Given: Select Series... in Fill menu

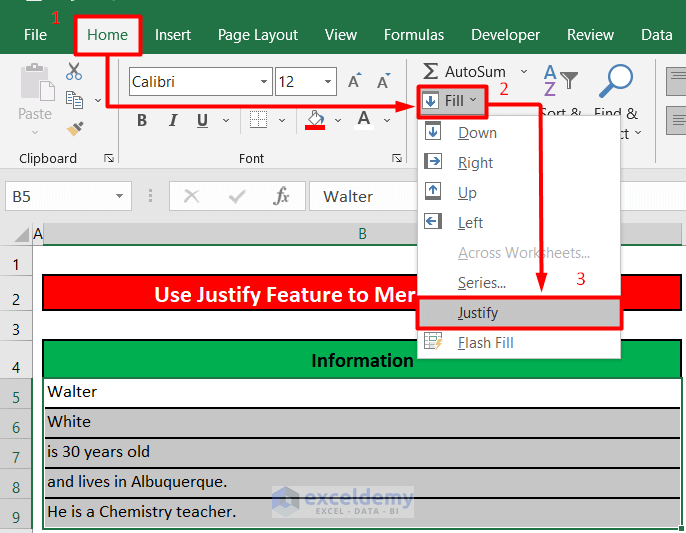Looking at the screenshot, I should coord(519,283).
